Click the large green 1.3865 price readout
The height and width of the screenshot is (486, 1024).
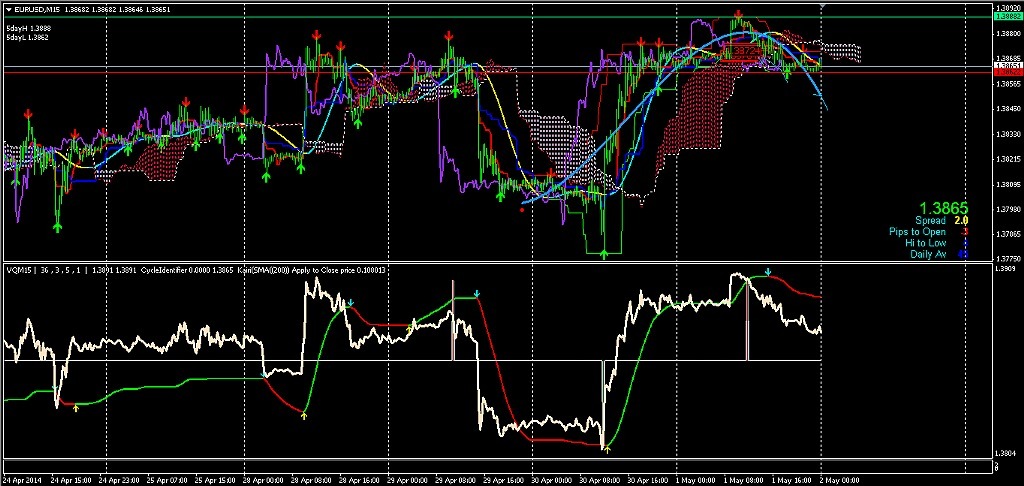pos(943,208)
